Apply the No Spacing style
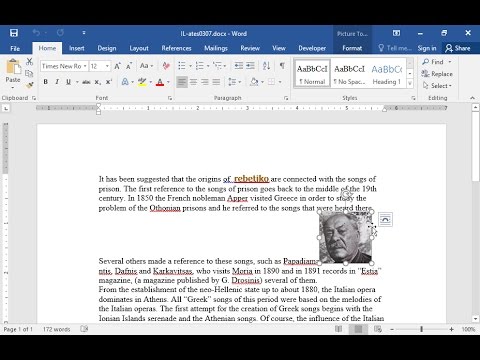The width and height of the screenshot is (480, 360). 349,74
